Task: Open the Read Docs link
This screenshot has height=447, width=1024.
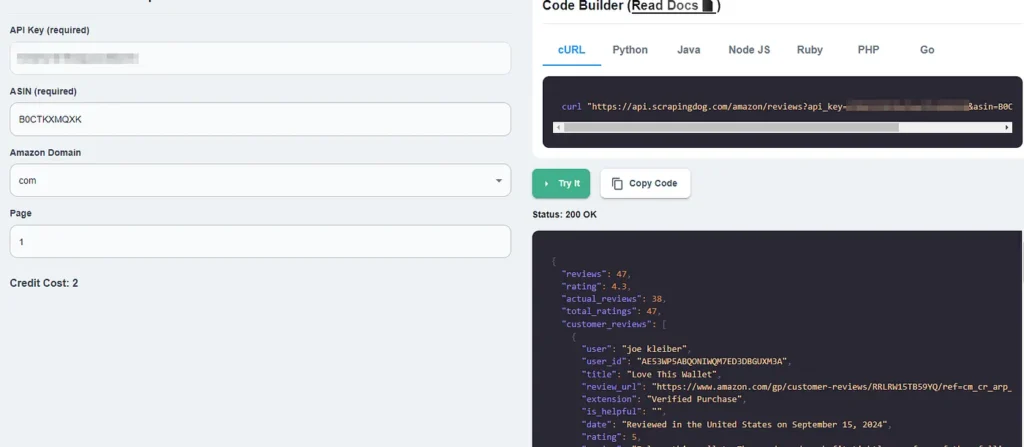Action: click(665, 6)
